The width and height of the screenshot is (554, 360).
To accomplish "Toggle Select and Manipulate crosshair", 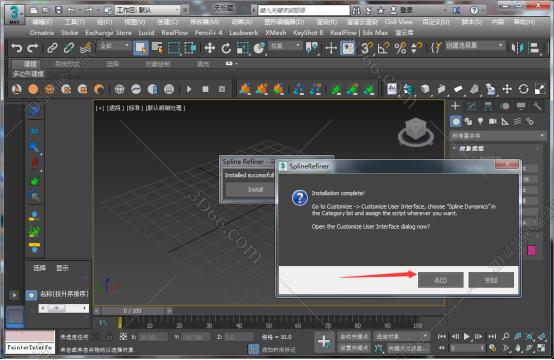I will [x=331, y=48].
